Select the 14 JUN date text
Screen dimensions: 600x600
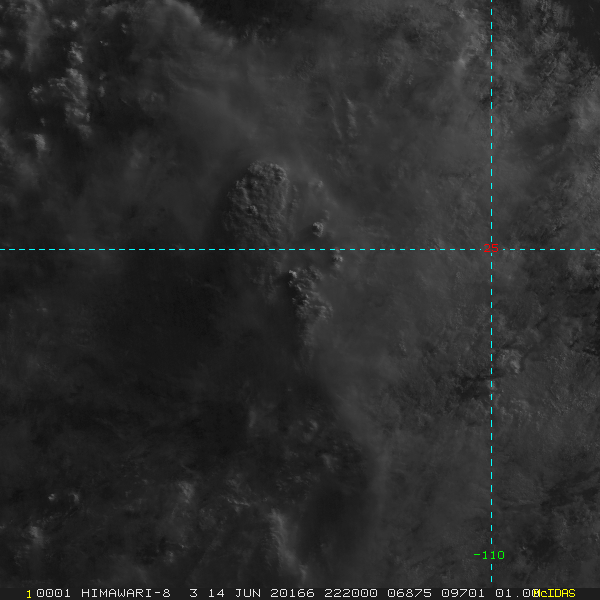234,593
